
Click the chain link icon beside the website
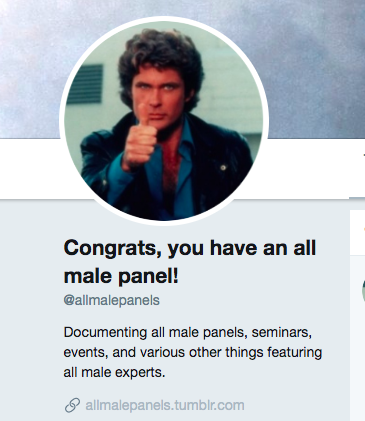[72, 405]
